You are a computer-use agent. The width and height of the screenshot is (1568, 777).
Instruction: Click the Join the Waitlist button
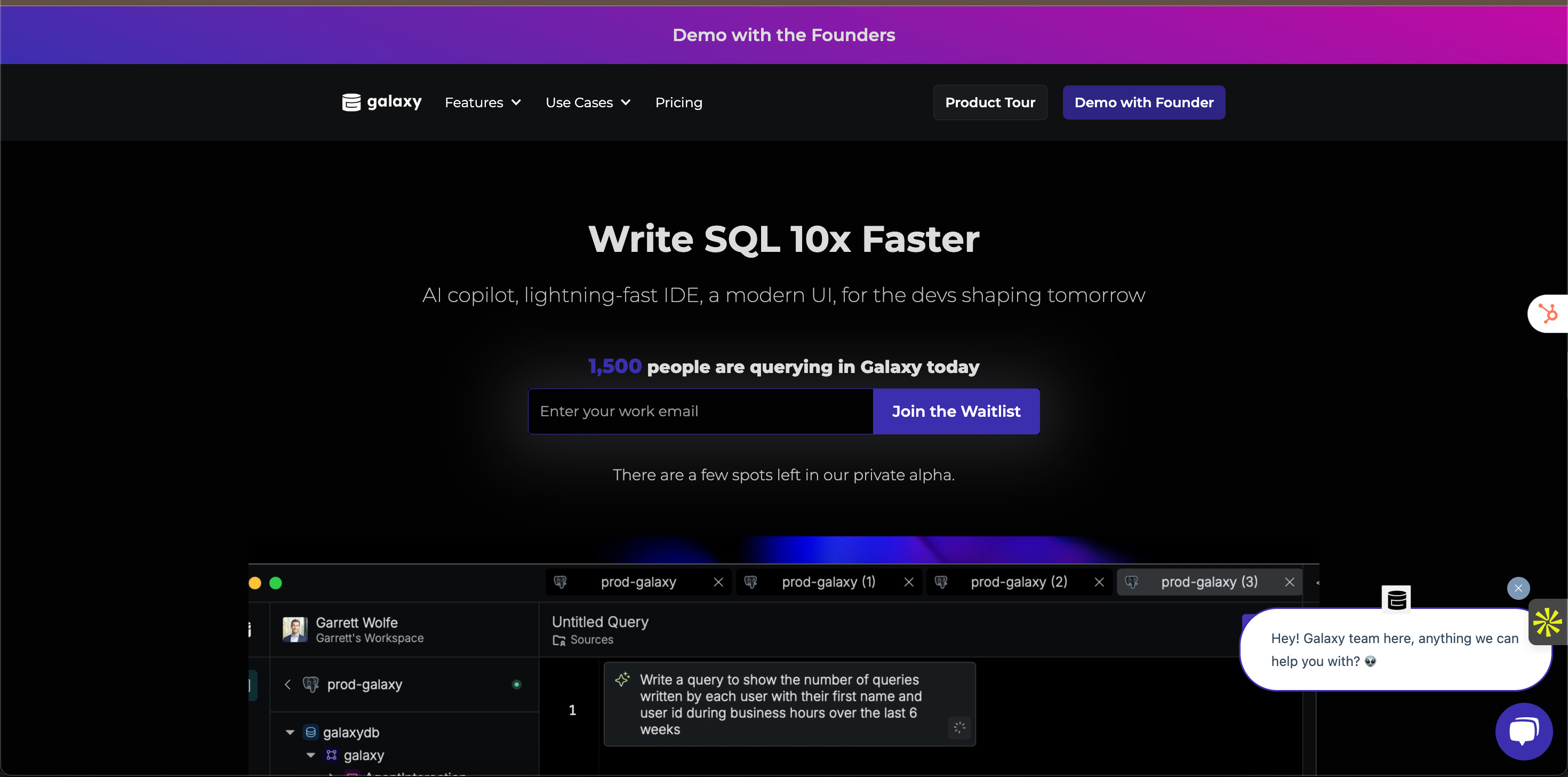pyautogui.click(x=956, y=411)
